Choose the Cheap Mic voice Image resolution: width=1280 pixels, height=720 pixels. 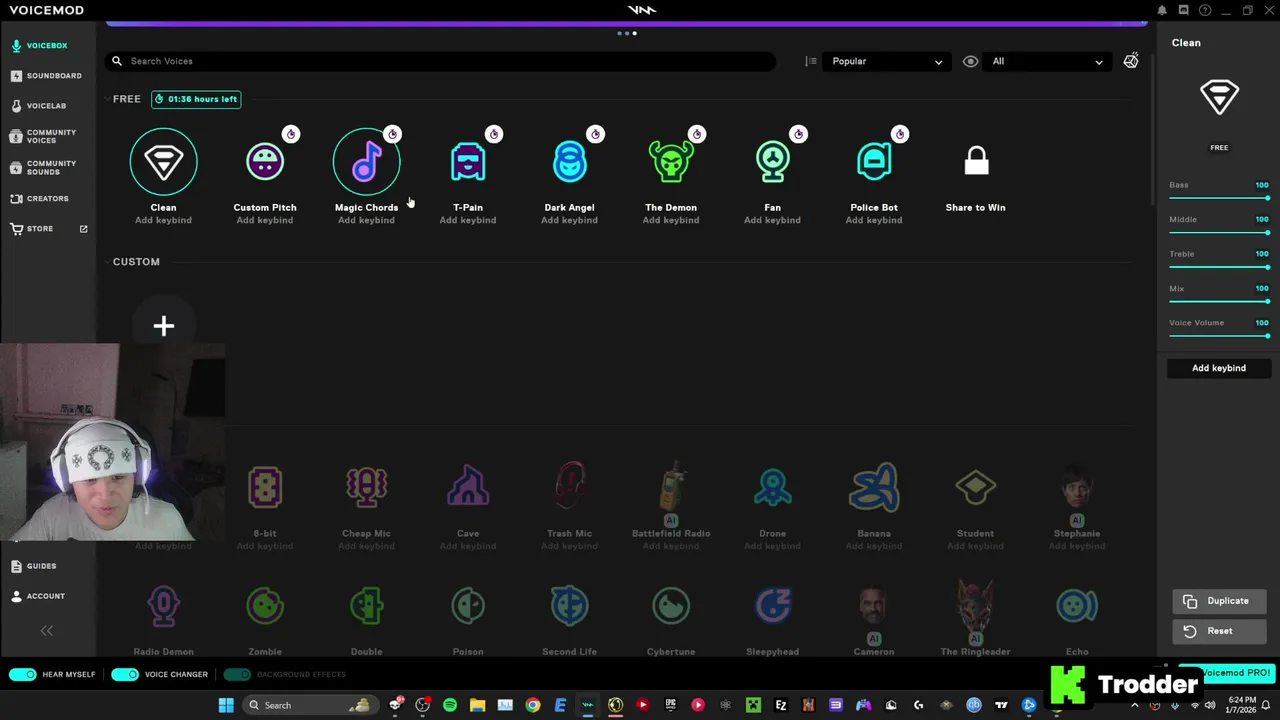366,488
